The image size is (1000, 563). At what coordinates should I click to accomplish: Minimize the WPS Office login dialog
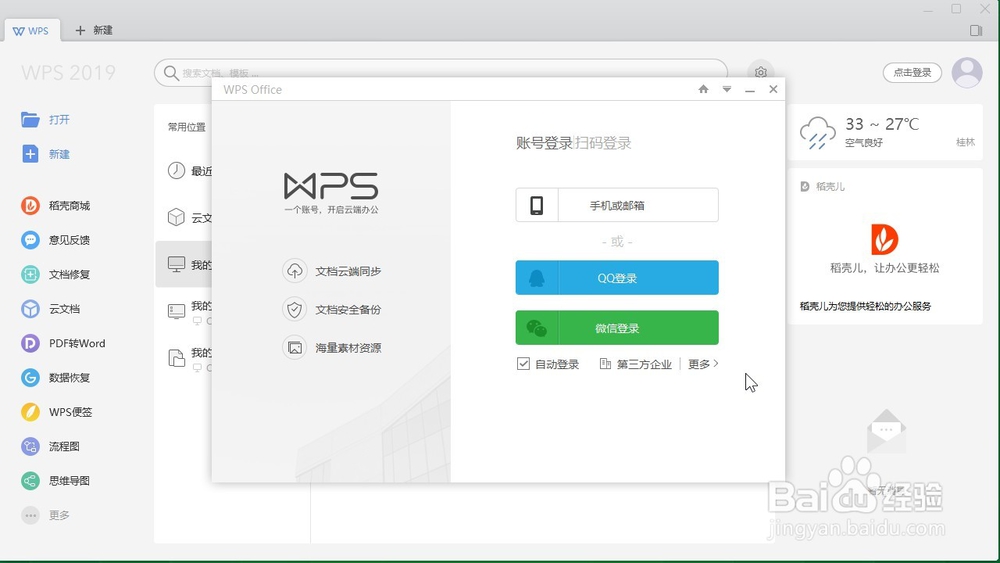(x=750, y=90)
